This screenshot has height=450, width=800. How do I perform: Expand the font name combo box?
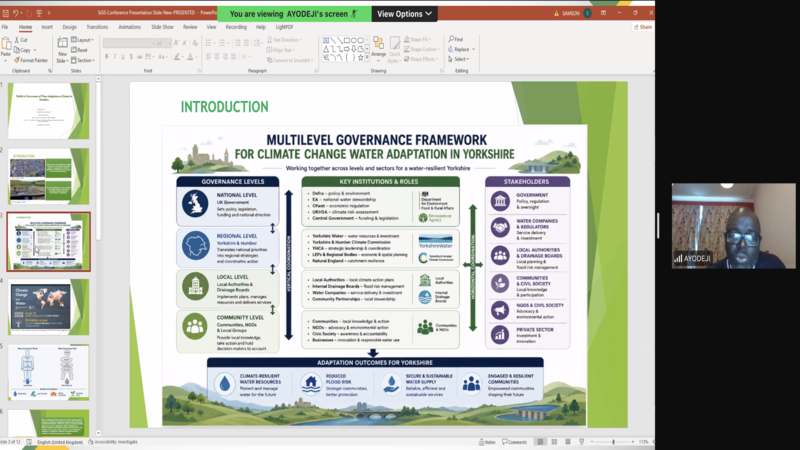click(151, 43)
